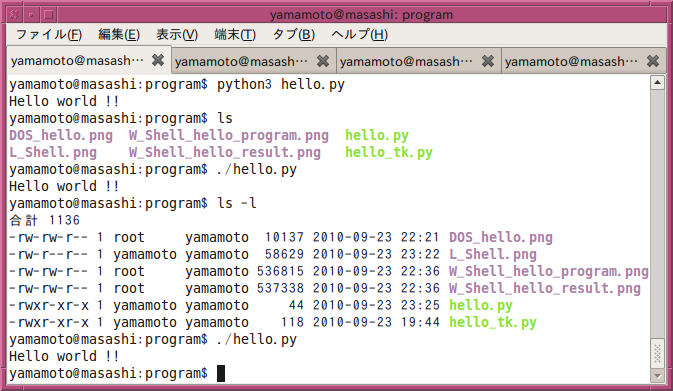This screenshot has height=391, width=673.
Task: Click the window maximize icon in title bar
Action: click(49, 15)
